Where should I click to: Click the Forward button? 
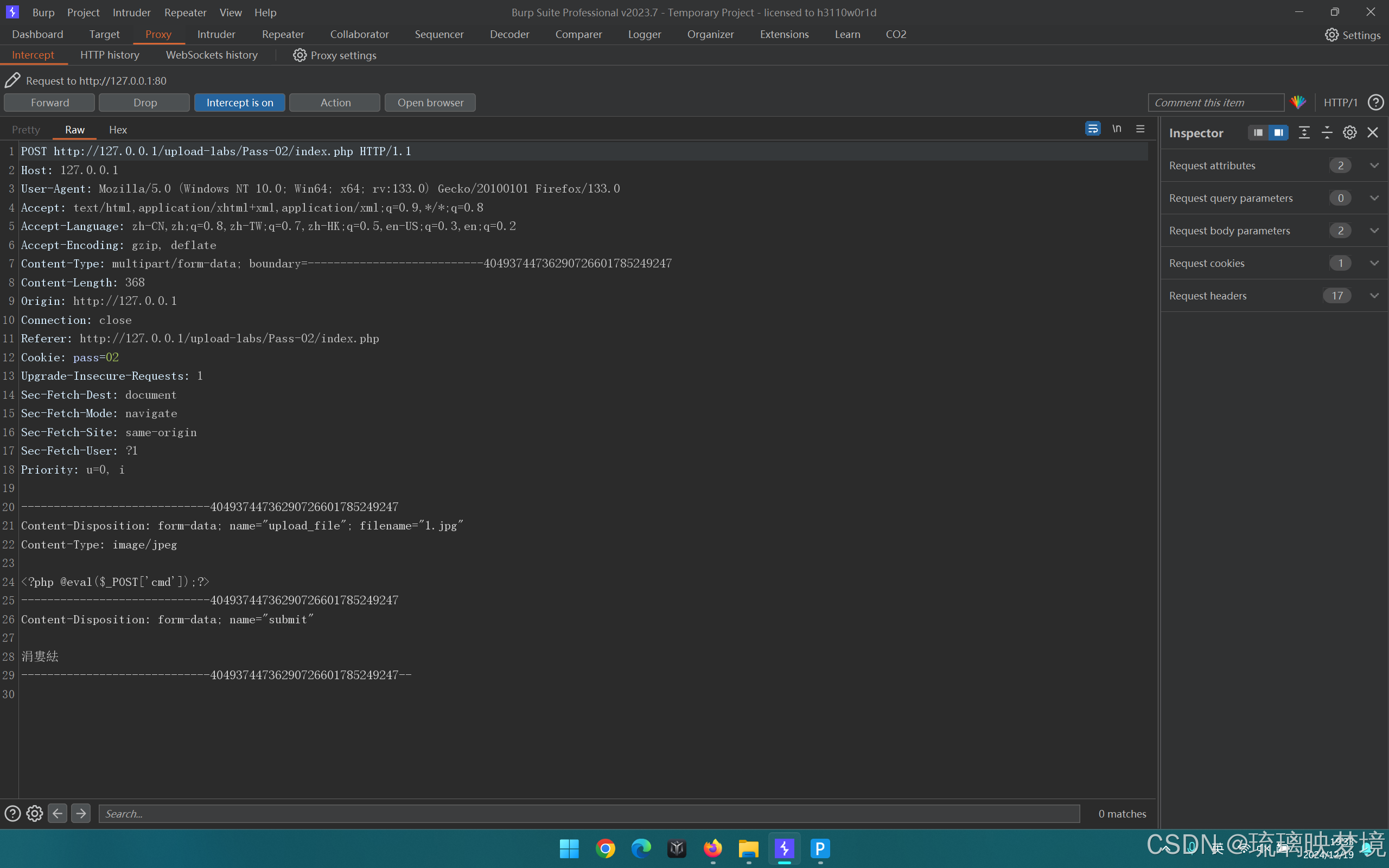pyautogui.click(x=49, y=103)
